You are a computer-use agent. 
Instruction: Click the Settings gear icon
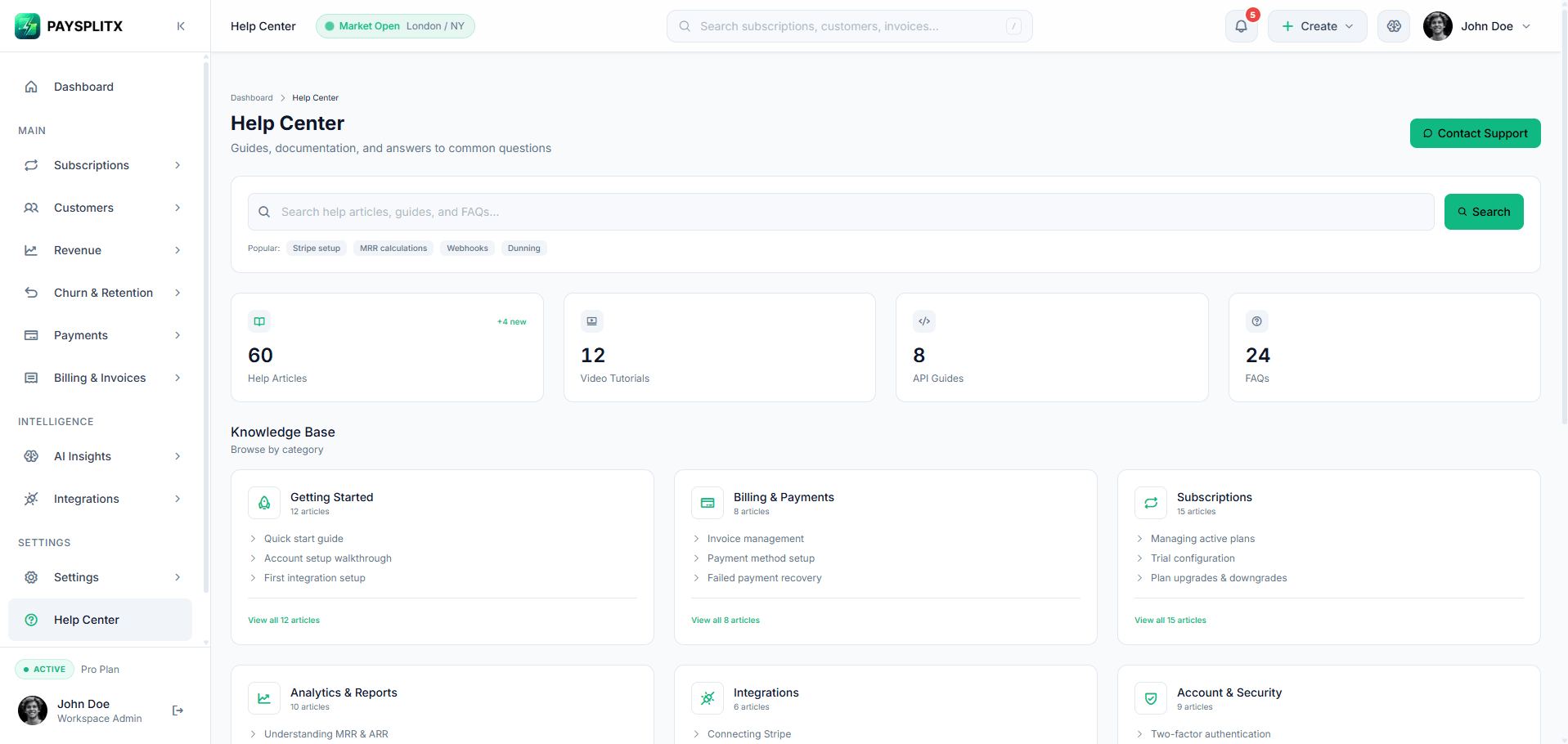(31, 577)
